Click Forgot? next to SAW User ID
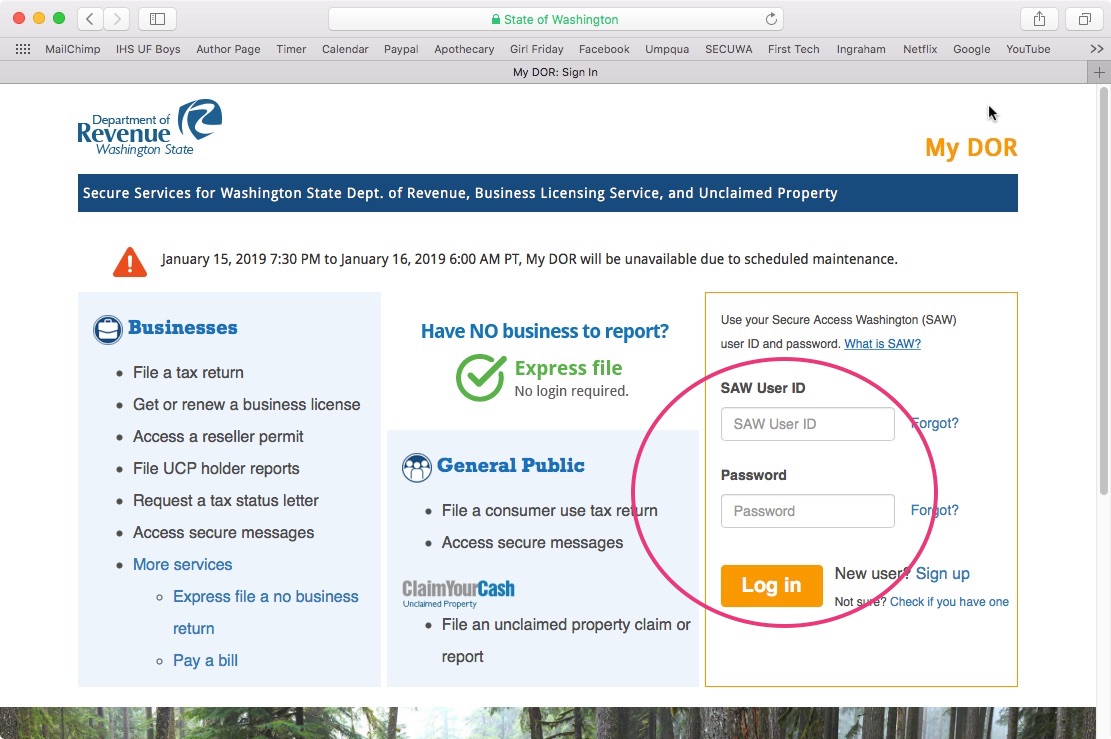The width and height of the screenshot is (1111, 739). (x=935, y=423)
